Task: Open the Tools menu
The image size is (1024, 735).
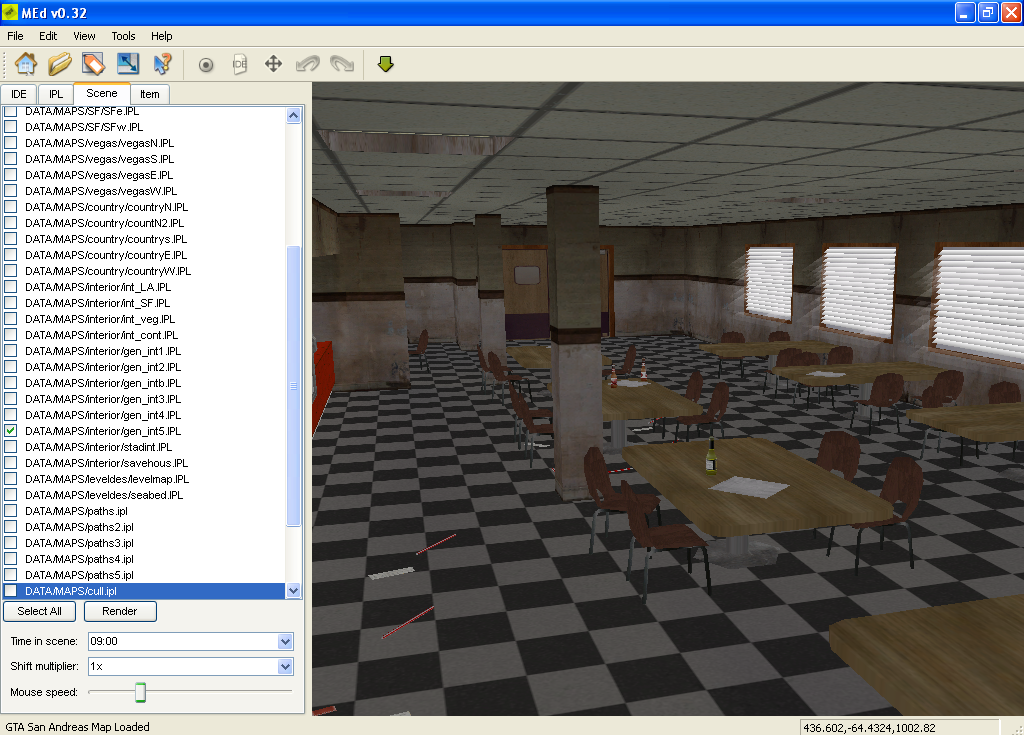Action: [x=123, y=36]
